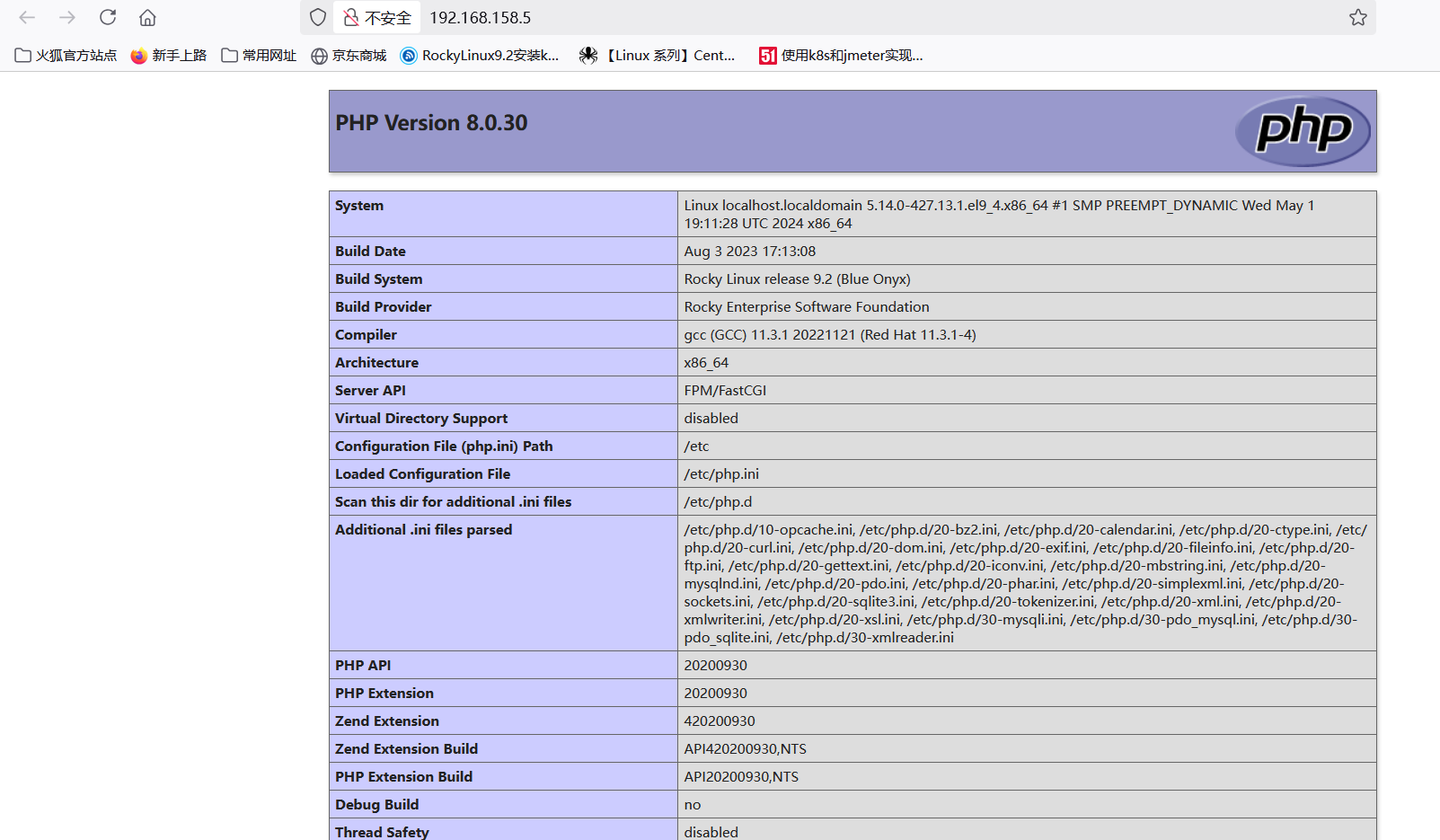Open the 使用k8s和jmeter实现... bookmark

tap(842, 56)
